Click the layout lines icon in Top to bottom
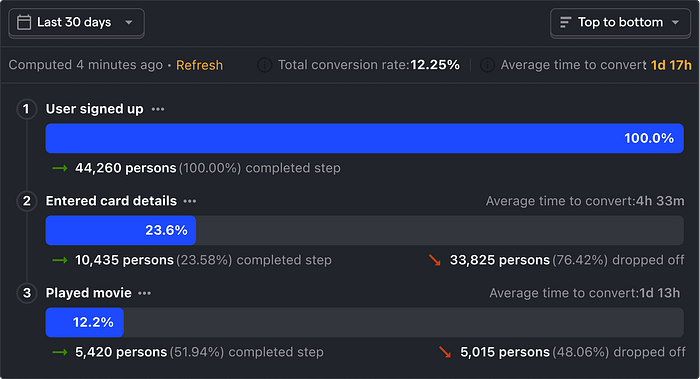 pos(565,22)
